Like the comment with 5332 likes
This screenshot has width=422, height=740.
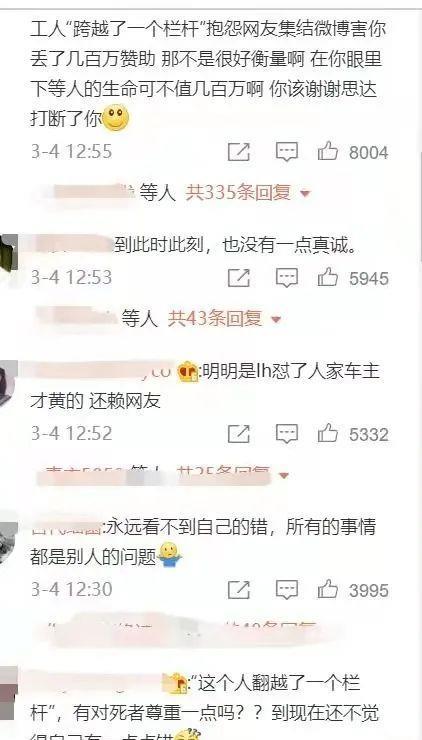[328, 433]
